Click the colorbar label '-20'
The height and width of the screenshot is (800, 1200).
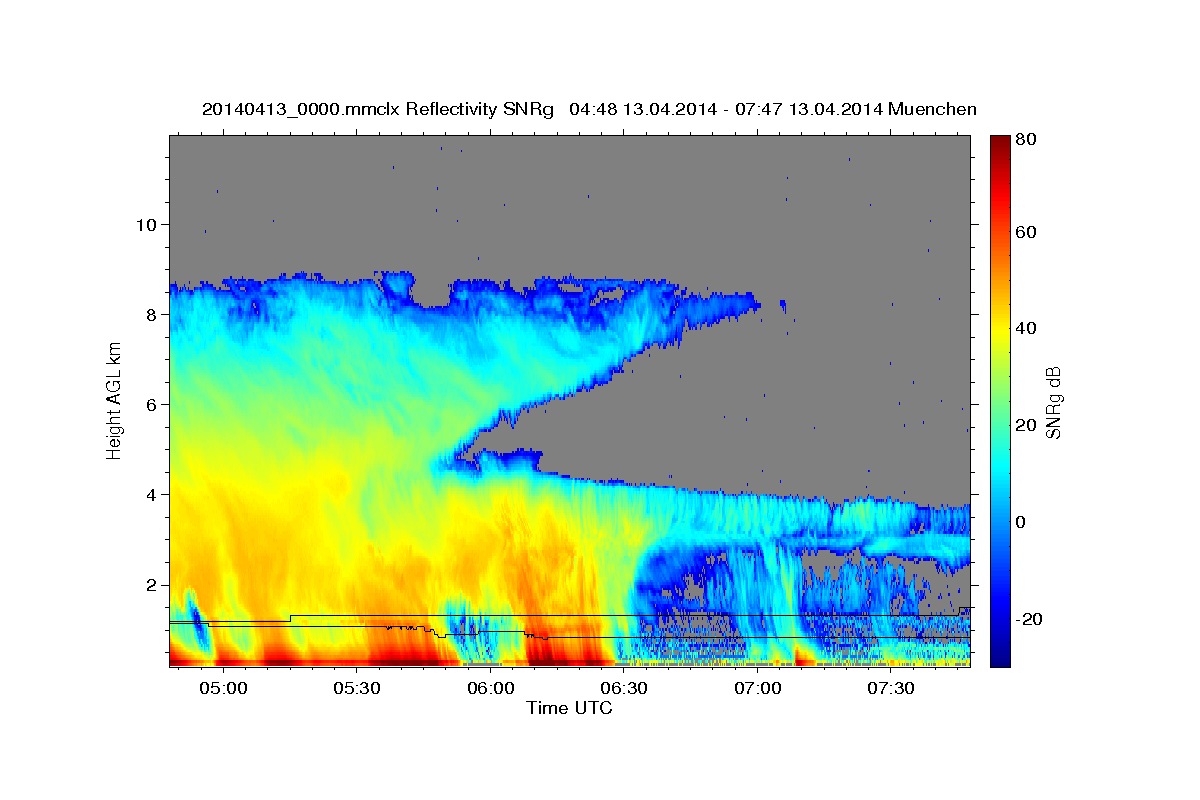(x=1029, y=619)
